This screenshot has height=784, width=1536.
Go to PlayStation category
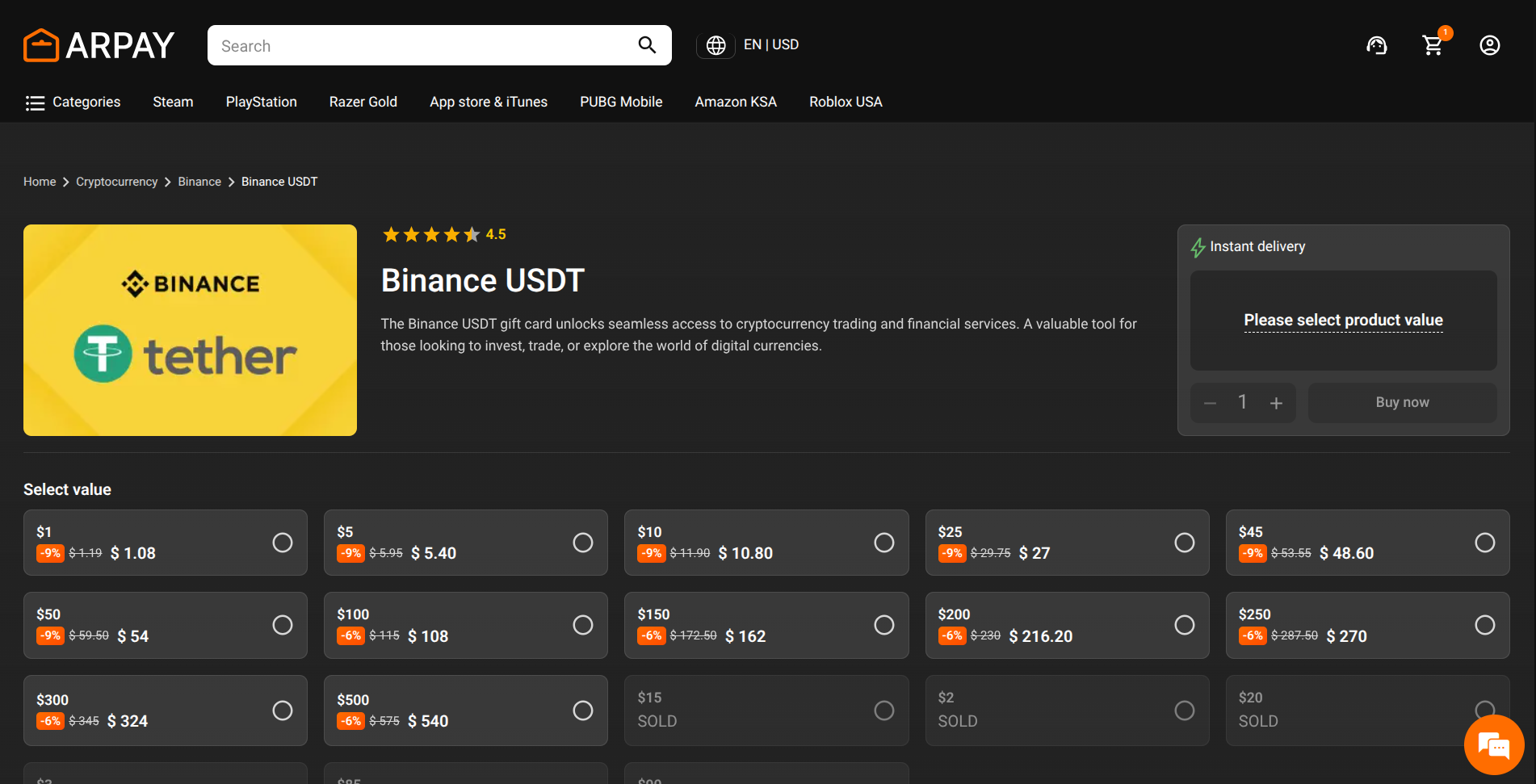[x=262, y=102]
